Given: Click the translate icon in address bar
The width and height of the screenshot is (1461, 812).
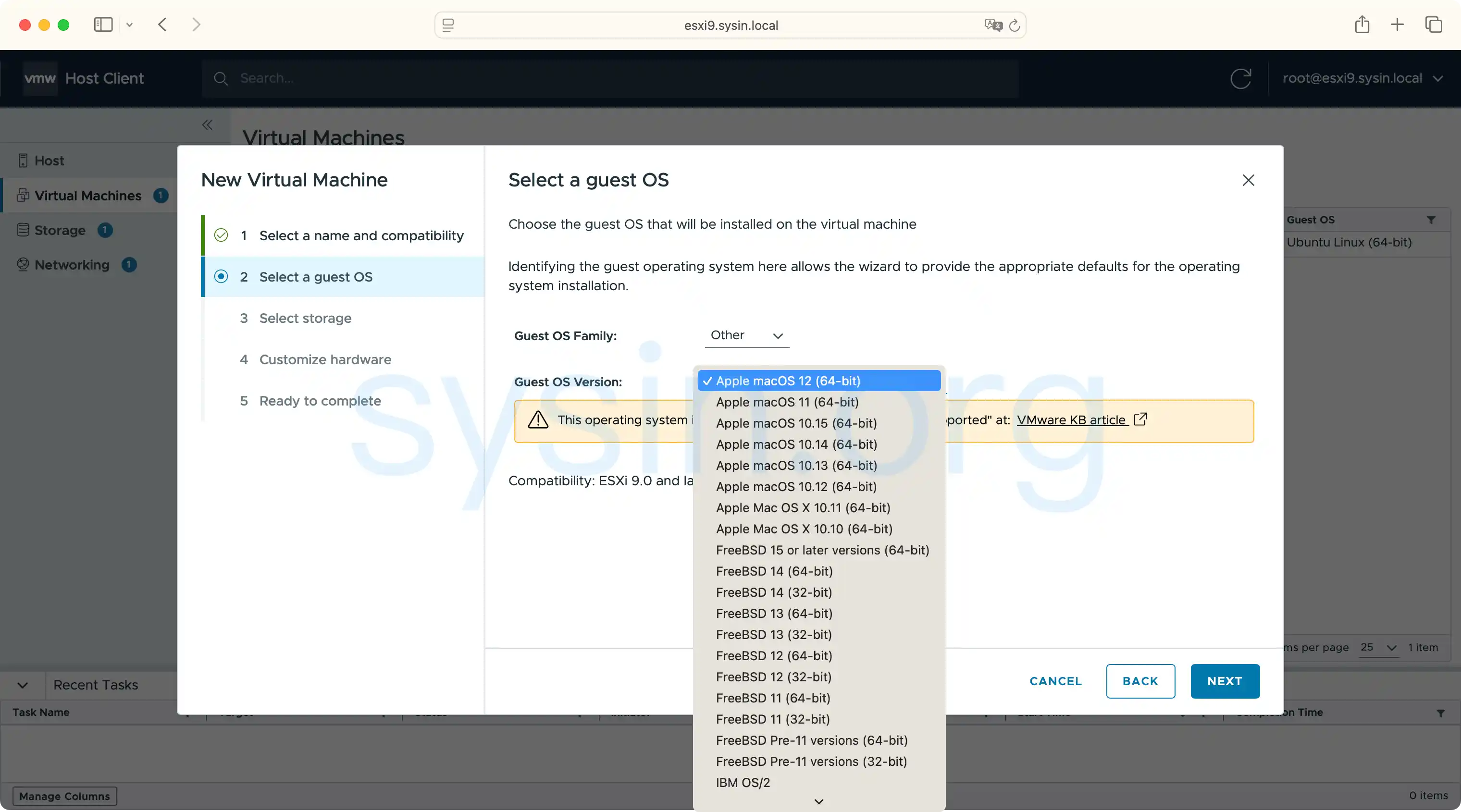Looking at the screenshot, I should tap(993, 25).
